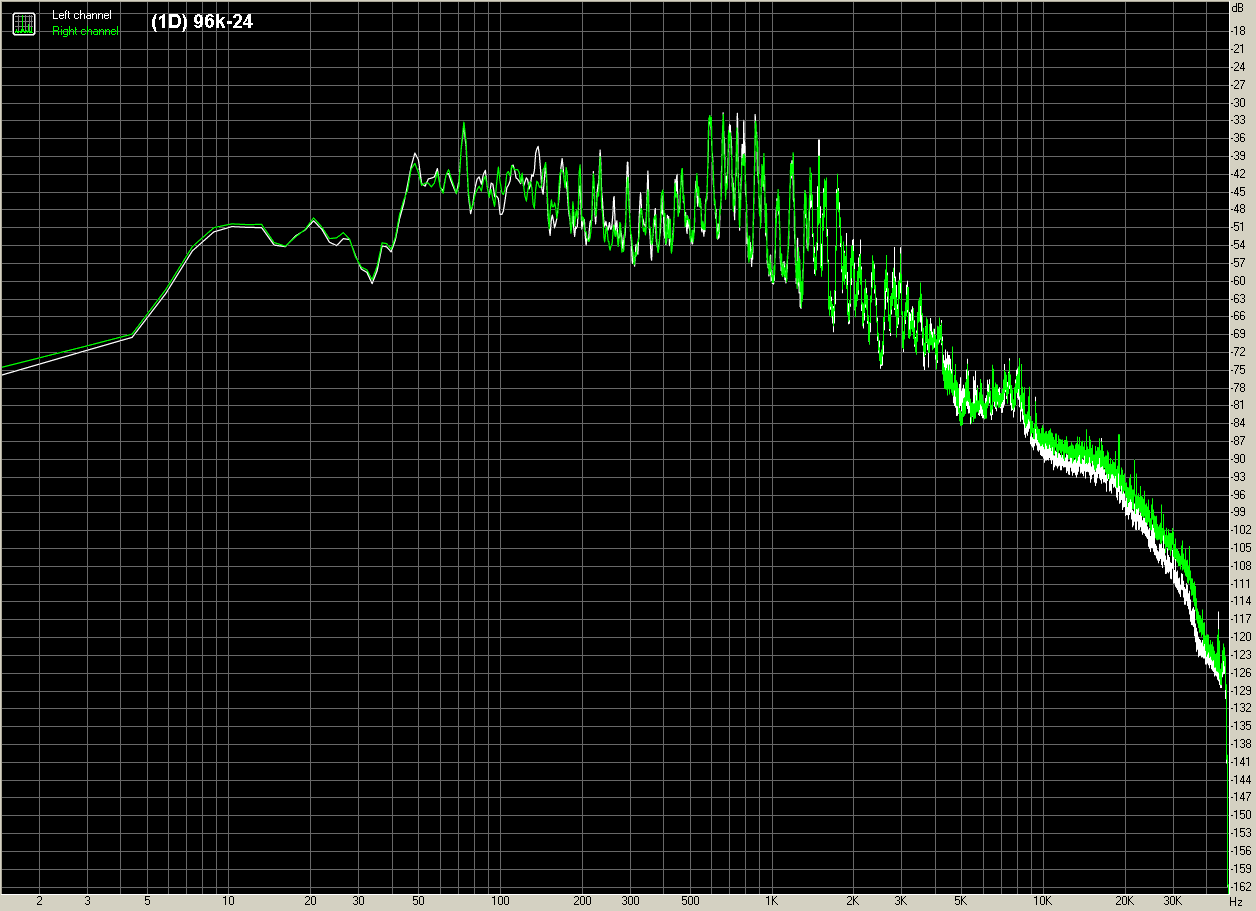The image size is (1256, 911).
Task: Click the "30K" frequency axis label
Action: (x=1173, y=901)
